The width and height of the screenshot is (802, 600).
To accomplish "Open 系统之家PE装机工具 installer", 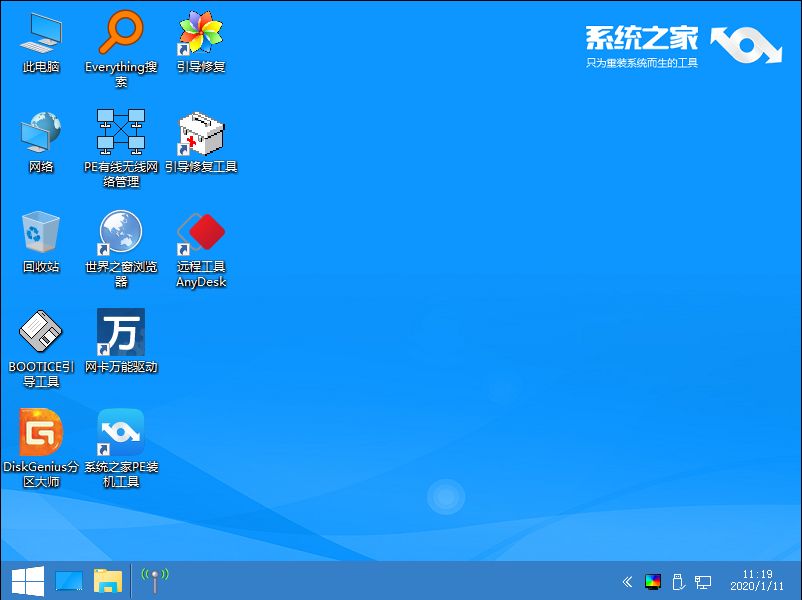I will [121, 432].
